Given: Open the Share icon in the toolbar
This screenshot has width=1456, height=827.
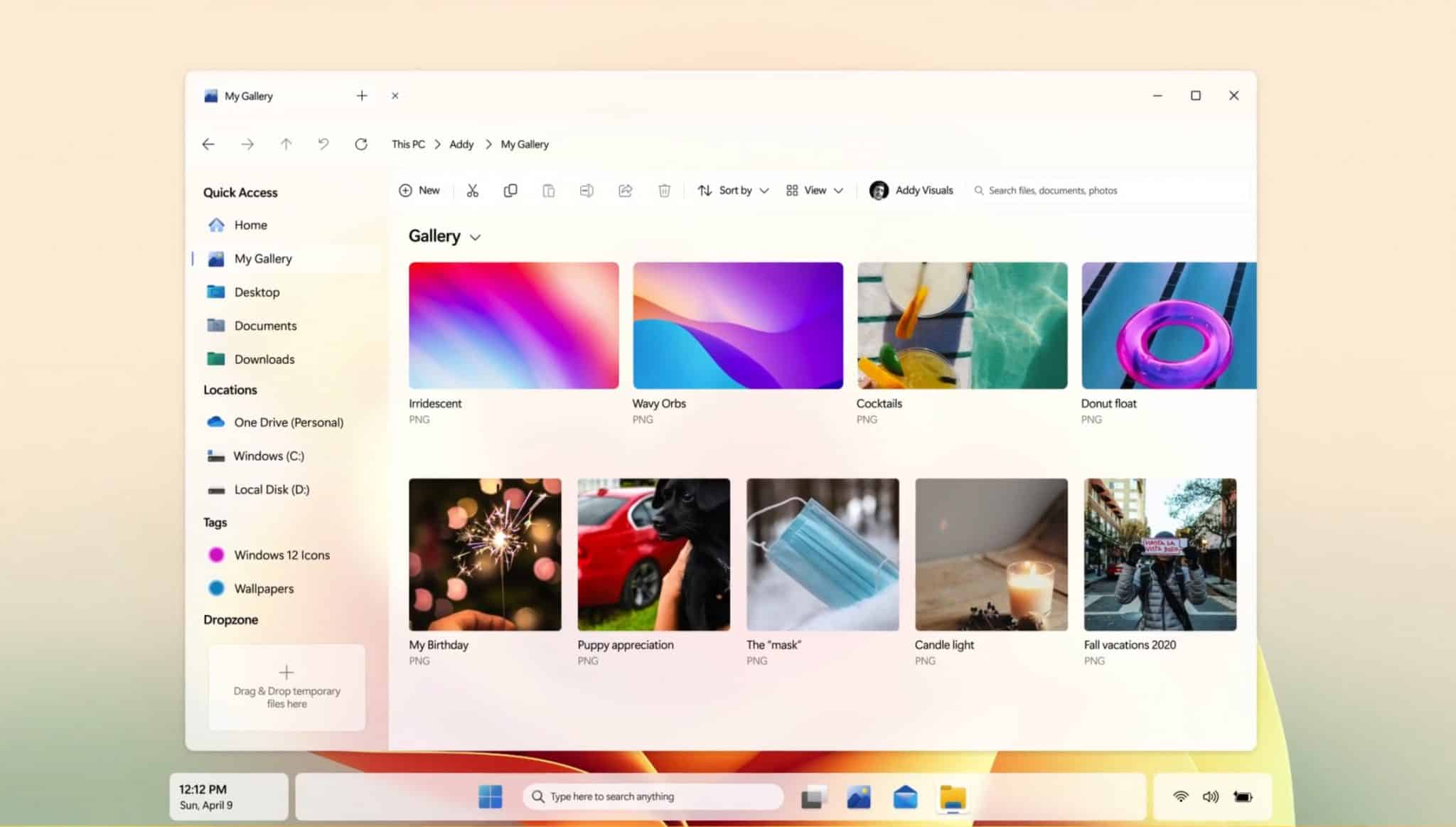Looking at the screenshot, I should 625,190.
